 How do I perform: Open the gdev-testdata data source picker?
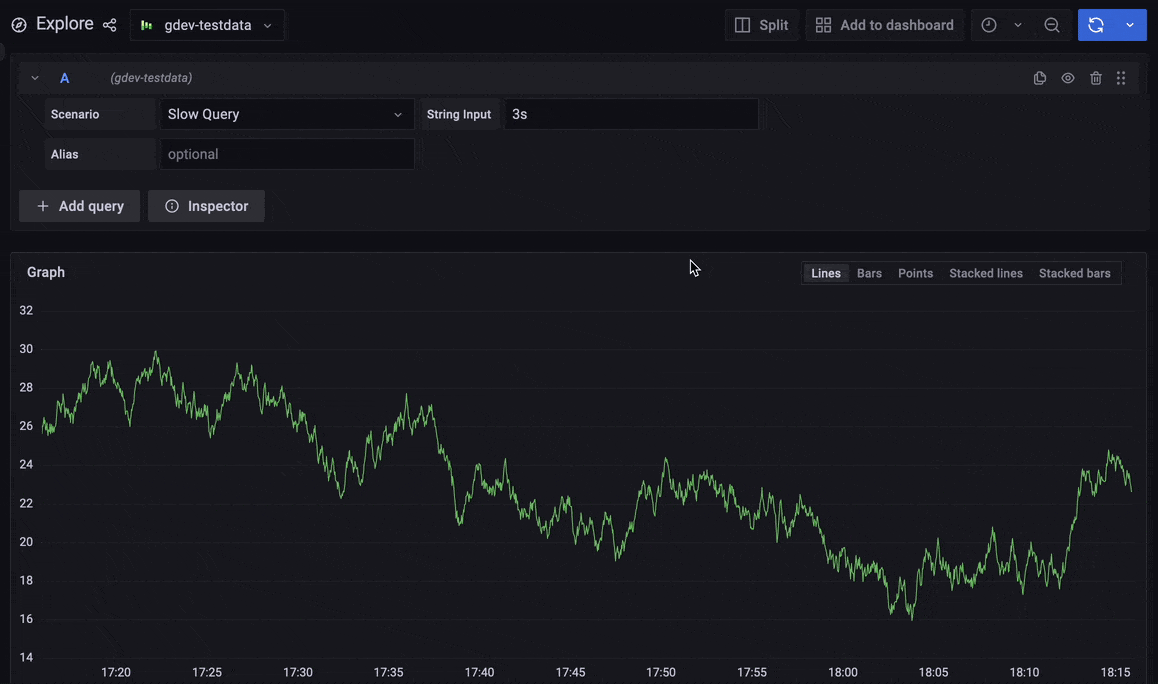click(x=207, y=25)
